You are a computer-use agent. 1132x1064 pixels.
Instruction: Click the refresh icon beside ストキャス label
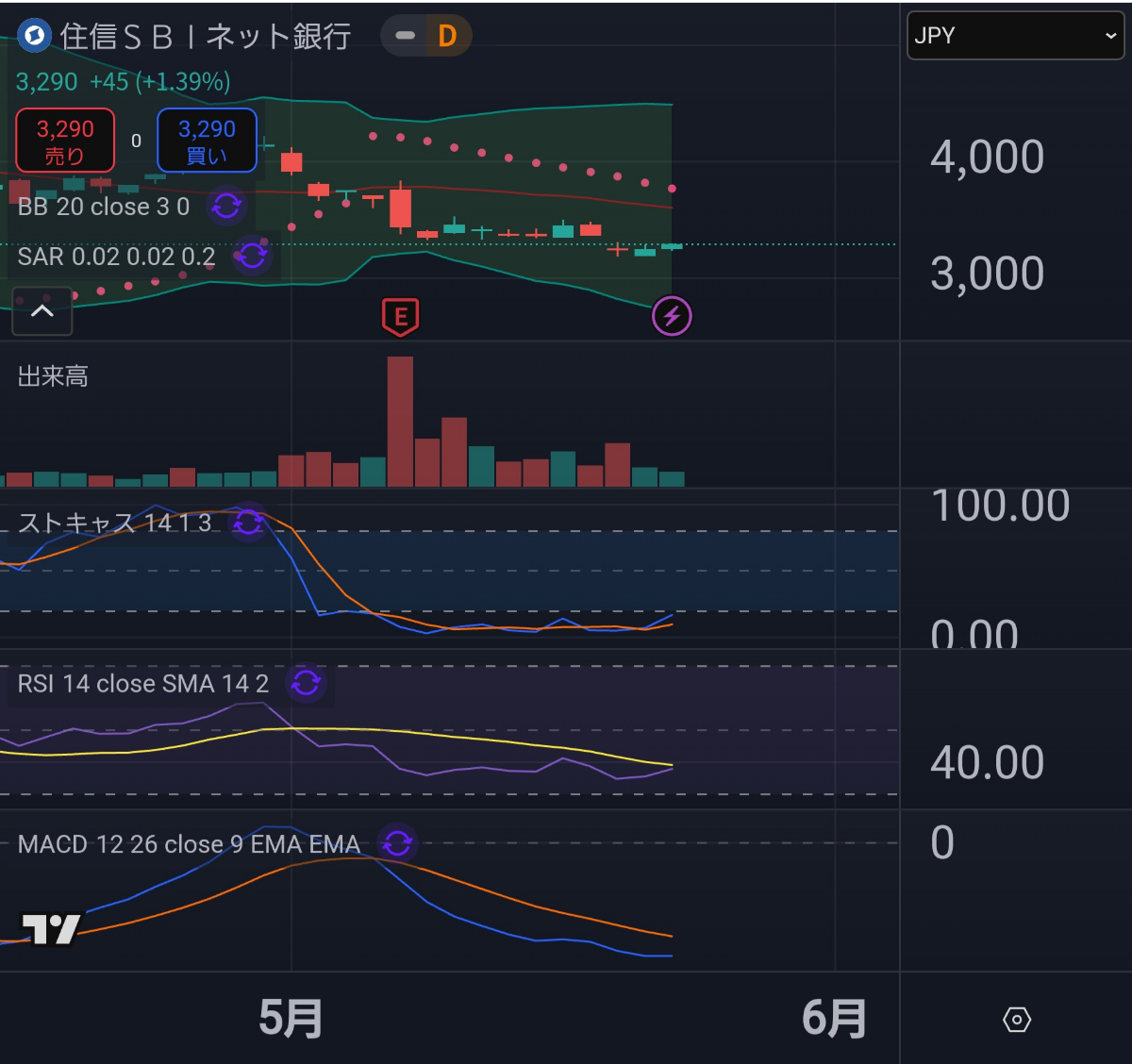(x=248, y=522)
